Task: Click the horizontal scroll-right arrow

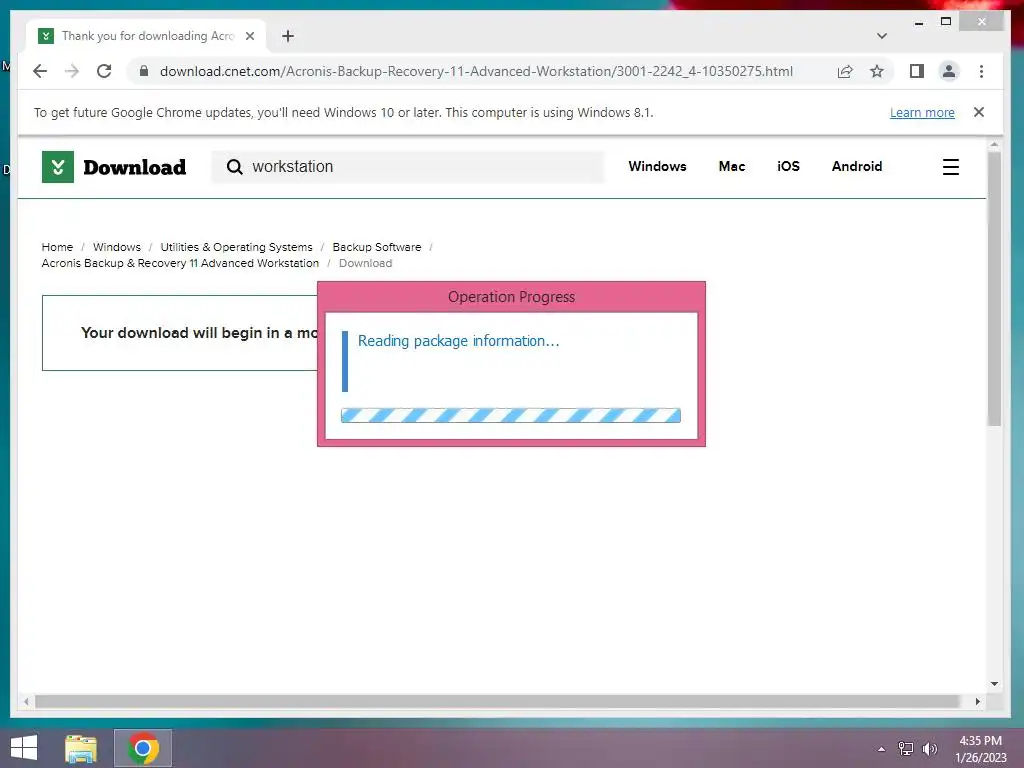Action: point(978,701)
